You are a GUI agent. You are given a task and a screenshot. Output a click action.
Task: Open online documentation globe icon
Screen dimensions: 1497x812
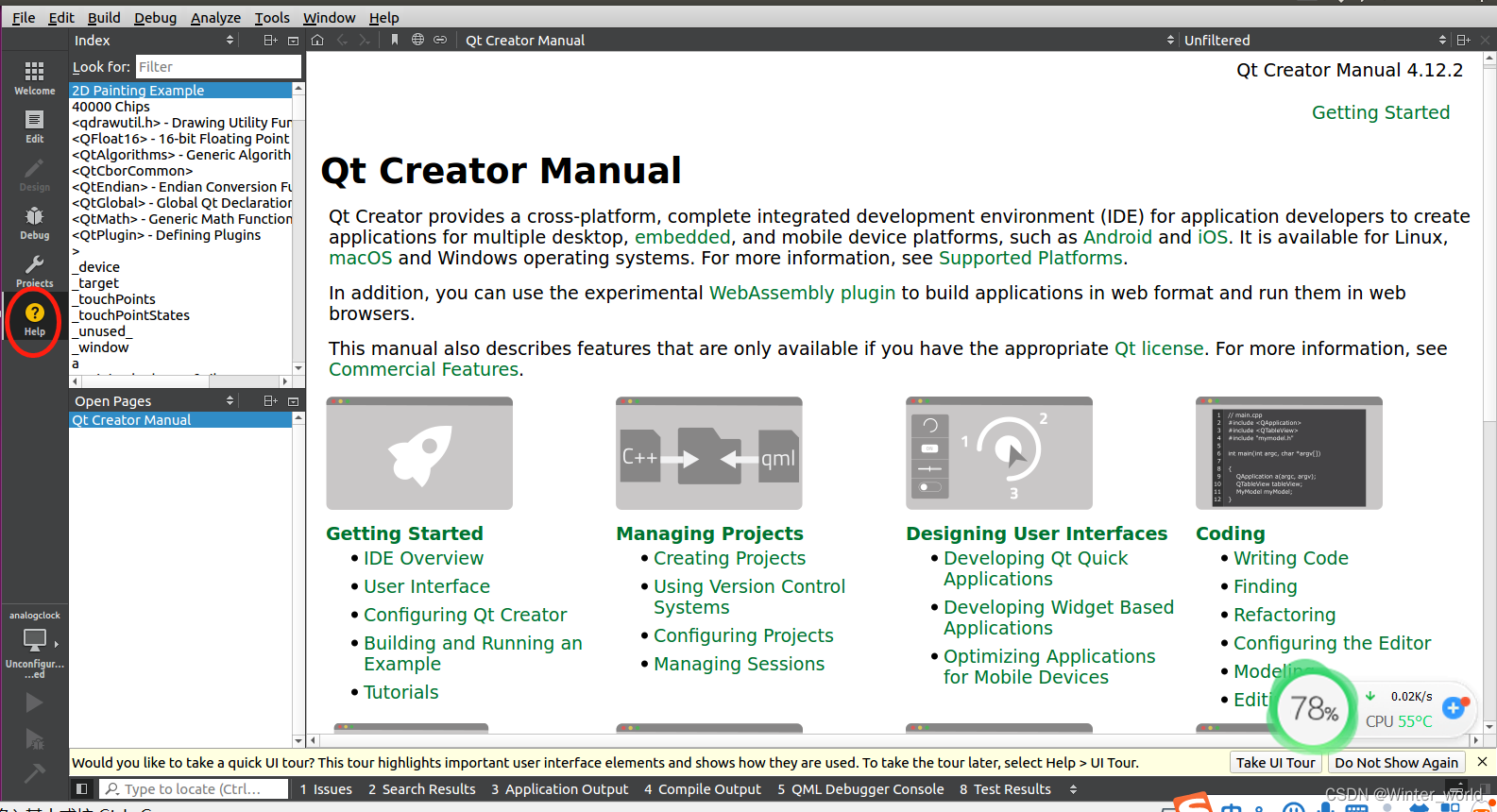click(417, 40)
